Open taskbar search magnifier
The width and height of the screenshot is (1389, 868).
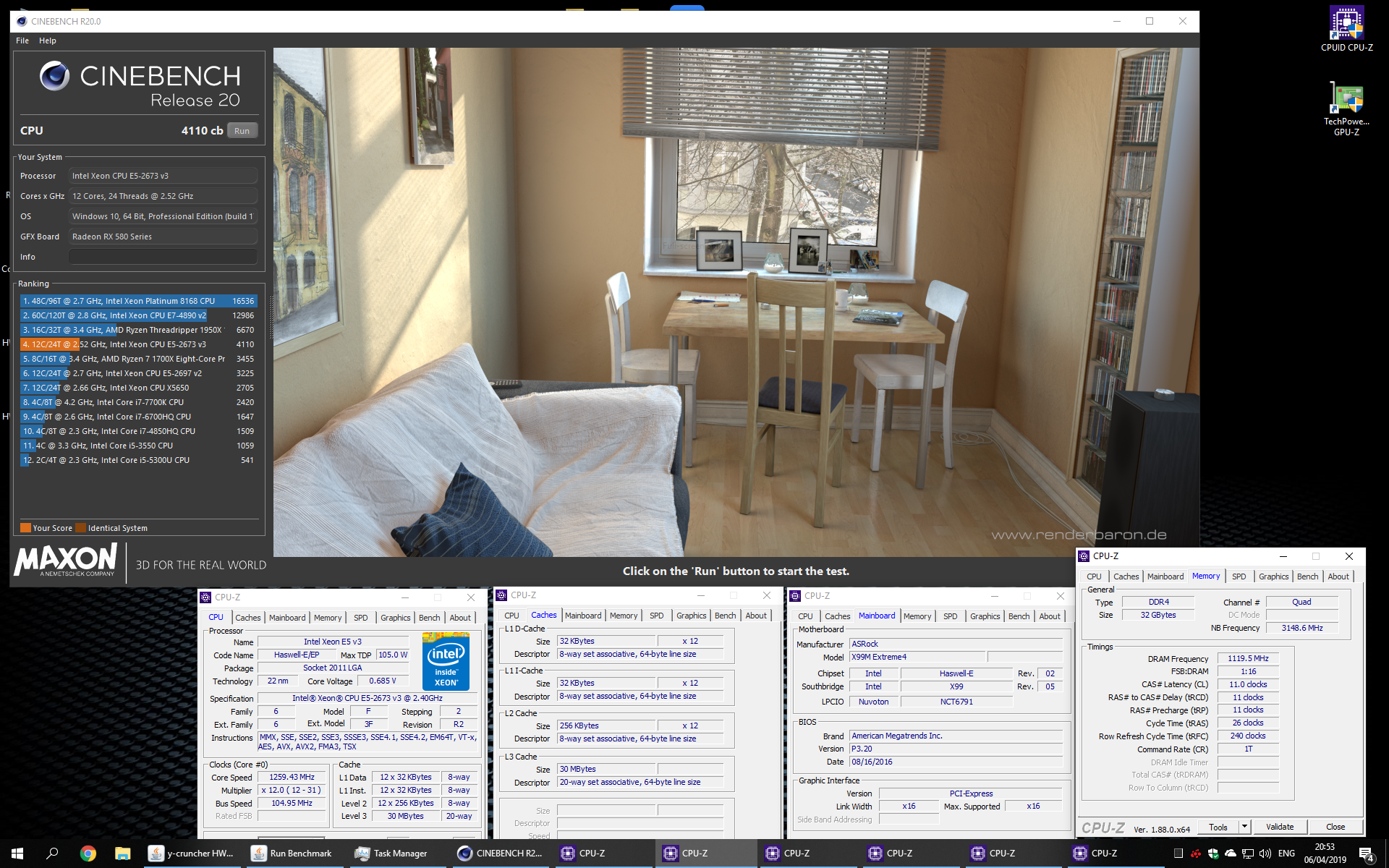(x=52, y=854)
